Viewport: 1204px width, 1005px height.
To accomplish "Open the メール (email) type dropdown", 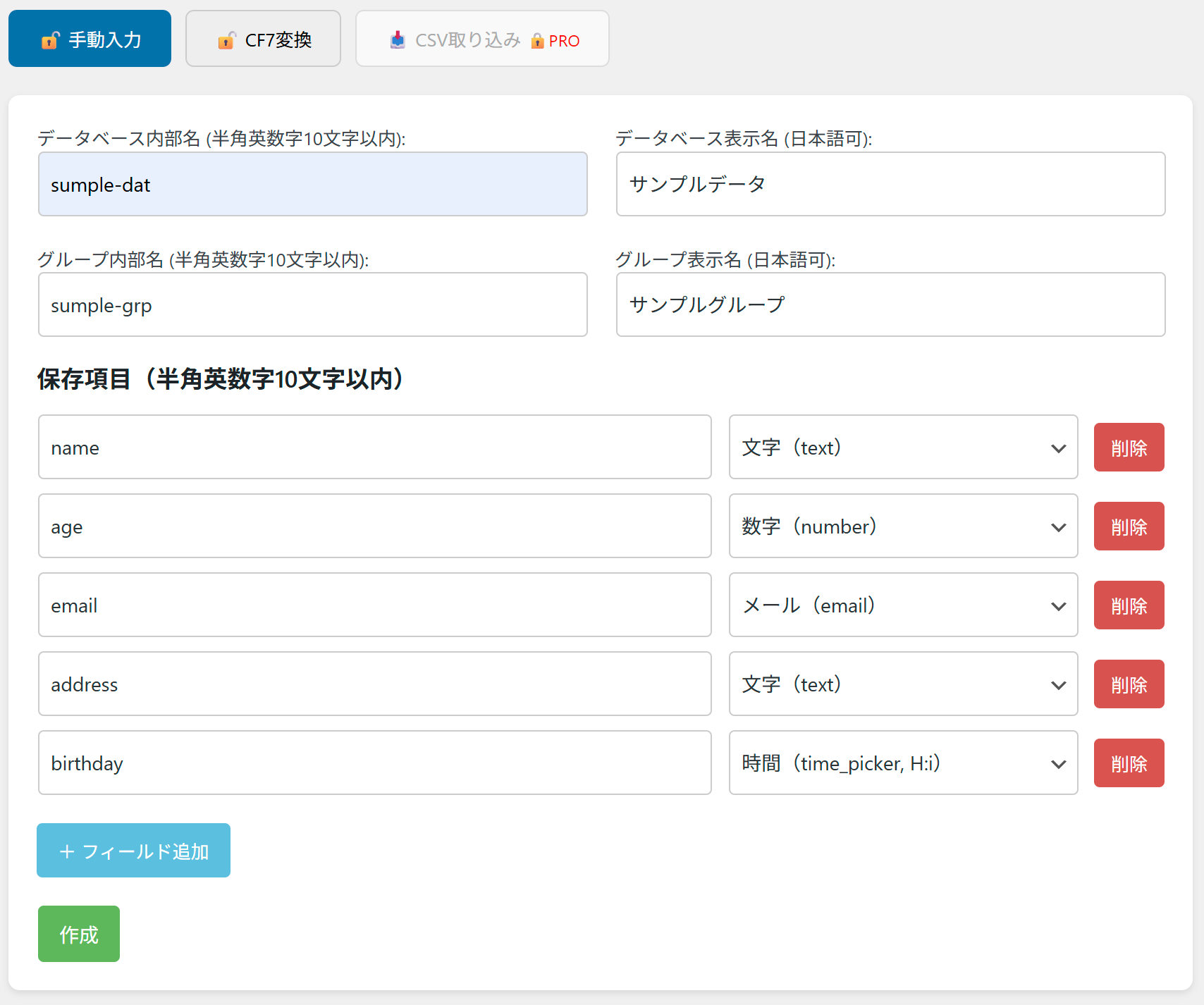I will coord(903,605).
